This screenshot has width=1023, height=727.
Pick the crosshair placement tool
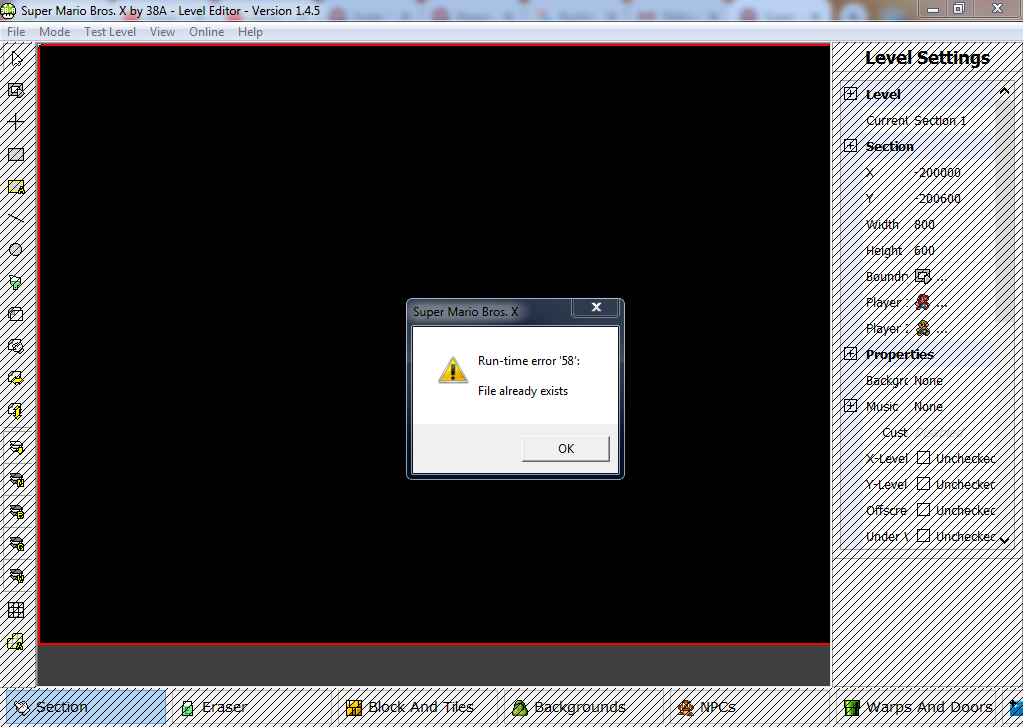tap(16, 121)
